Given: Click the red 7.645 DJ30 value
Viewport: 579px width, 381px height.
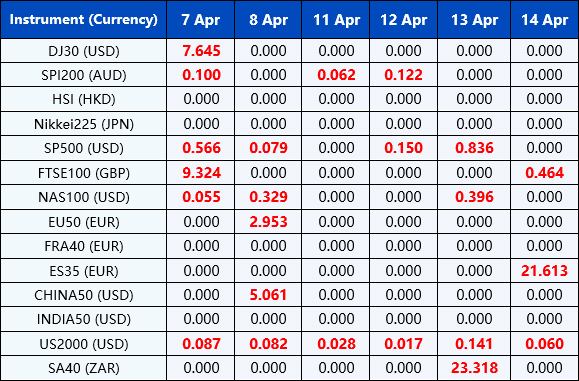Looking at the screenshot, I should 201,51.
